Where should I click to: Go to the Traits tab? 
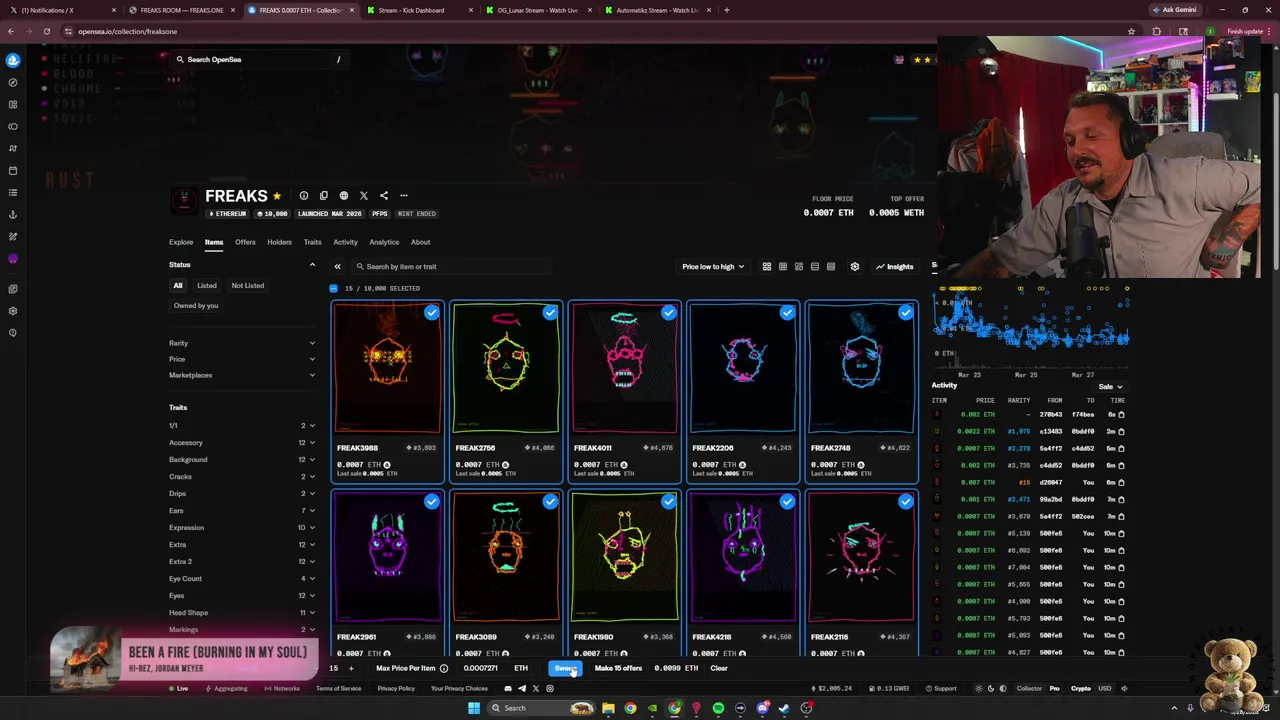tap(312, 242)
